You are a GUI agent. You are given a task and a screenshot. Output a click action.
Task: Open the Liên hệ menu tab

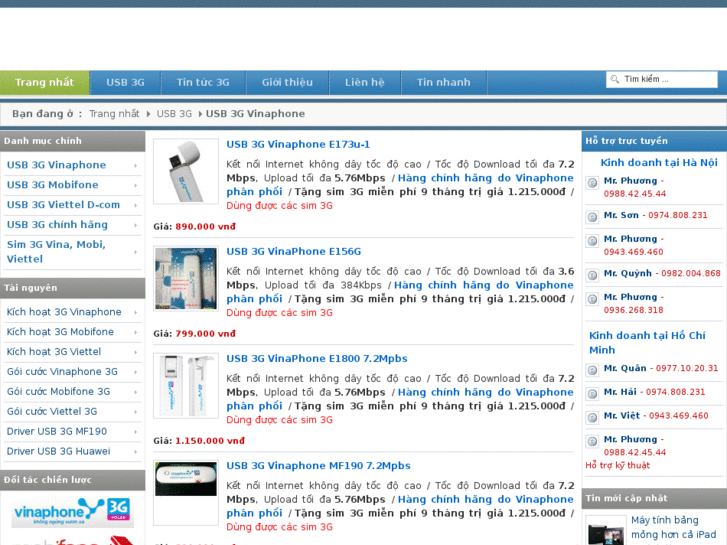coord(364,83)
